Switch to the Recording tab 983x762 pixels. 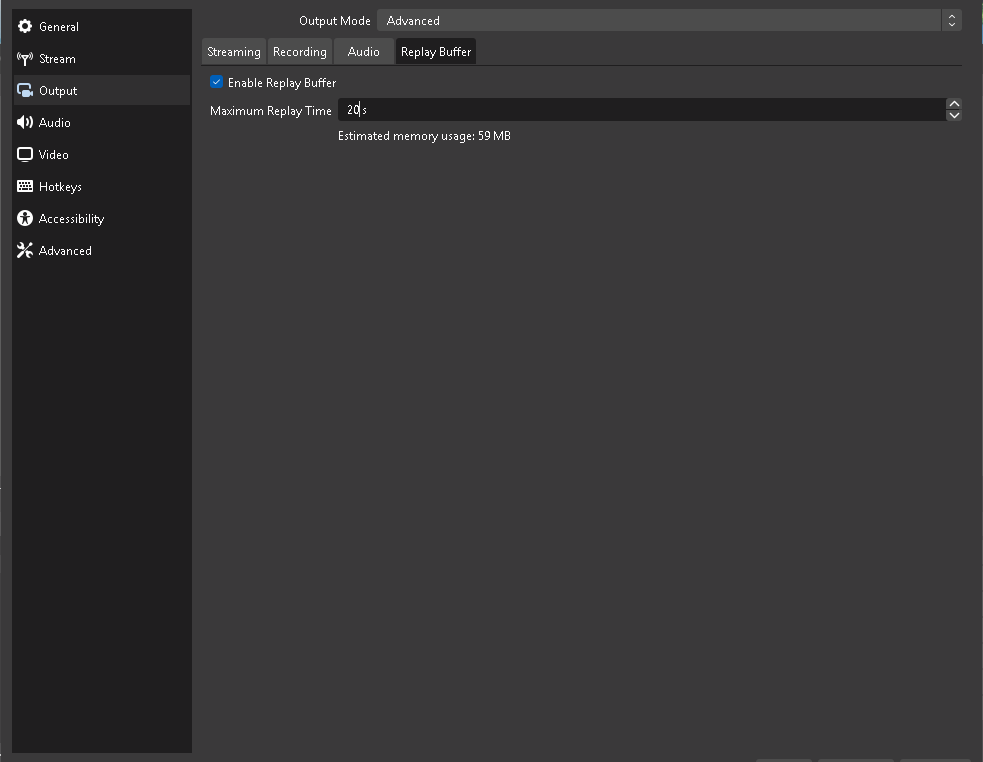point(300,51)
